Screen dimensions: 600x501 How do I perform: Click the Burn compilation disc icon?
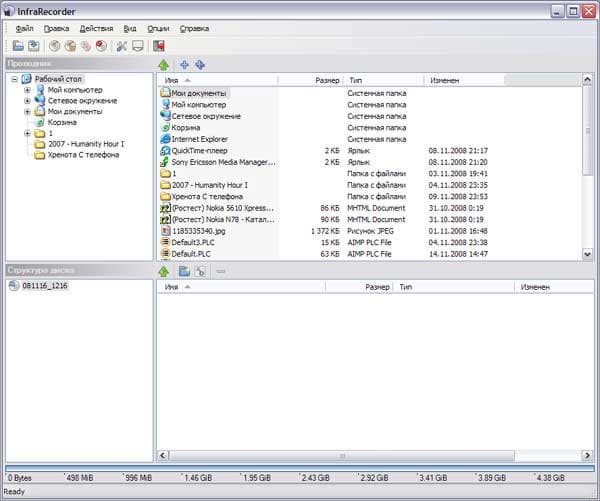pyautogui.click(x=55, y=46)
